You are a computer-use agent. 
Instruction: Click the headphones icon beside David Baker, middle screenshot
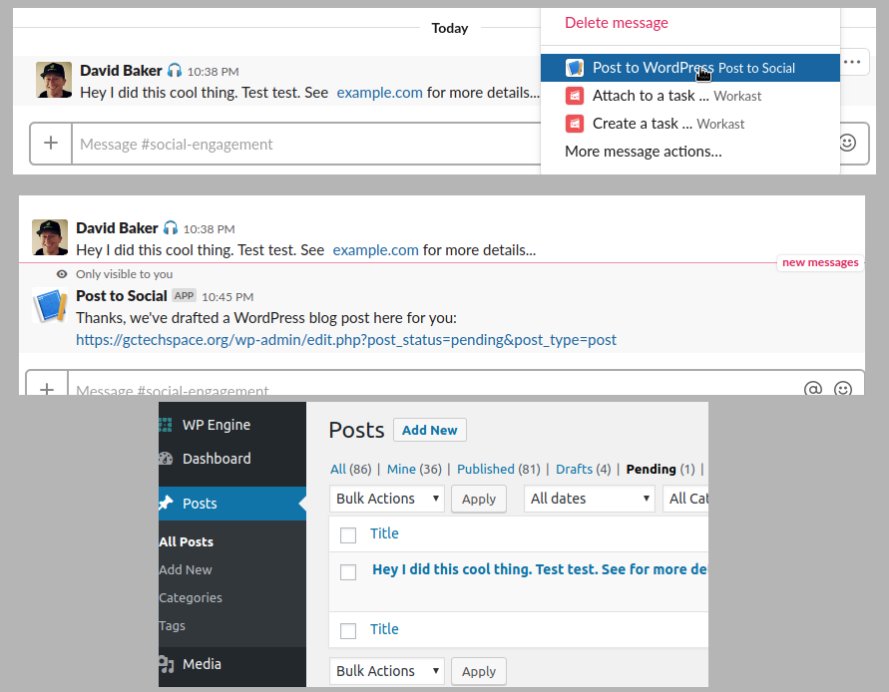click(171, 228)
